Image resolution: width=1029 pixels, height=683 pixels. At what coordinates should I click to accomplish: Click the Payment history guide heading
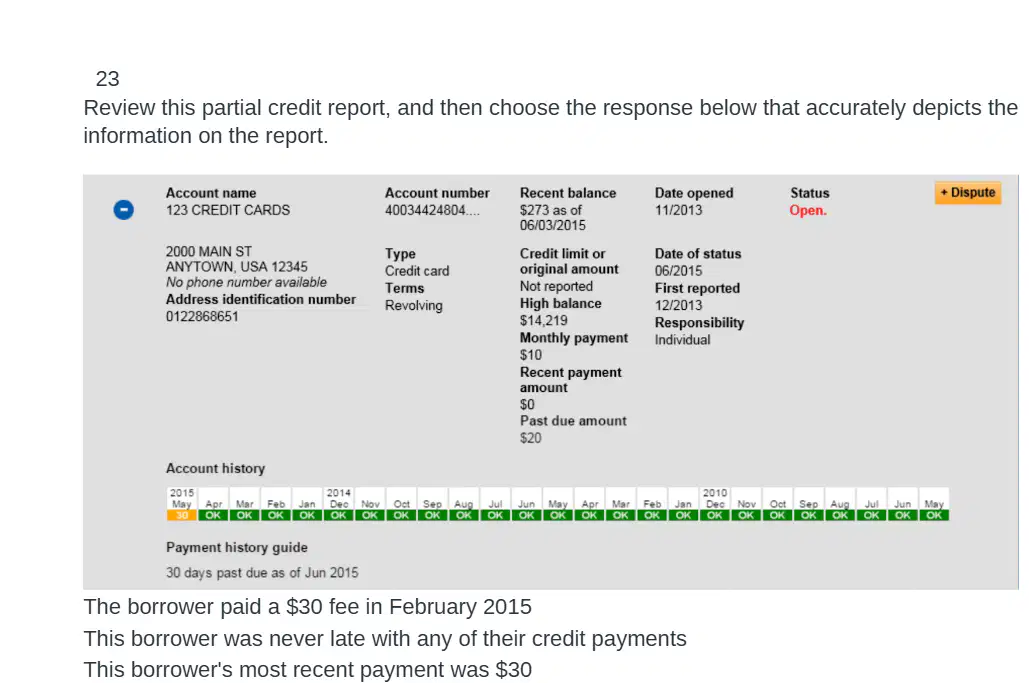click(236, 547)
